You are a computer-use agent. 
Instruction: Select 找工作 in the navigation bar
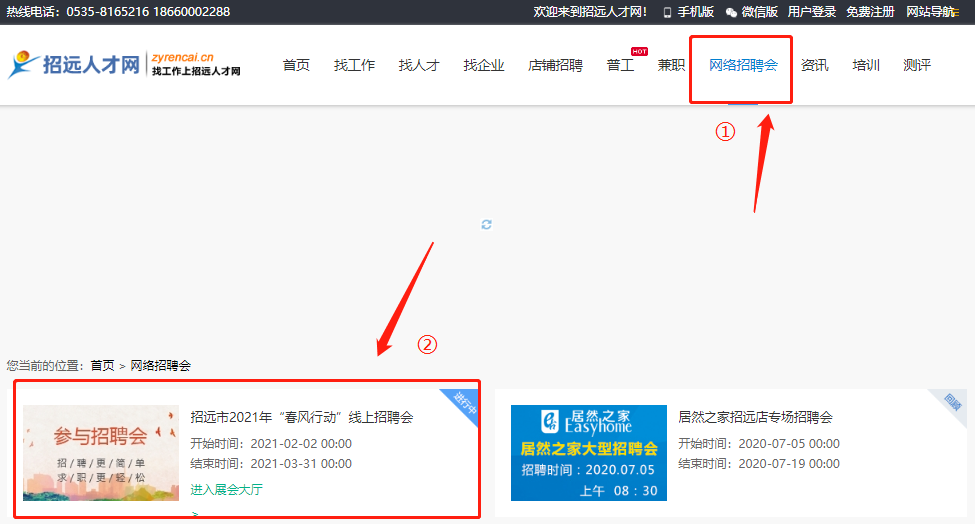pyautogui.click(x=354, y=65)
